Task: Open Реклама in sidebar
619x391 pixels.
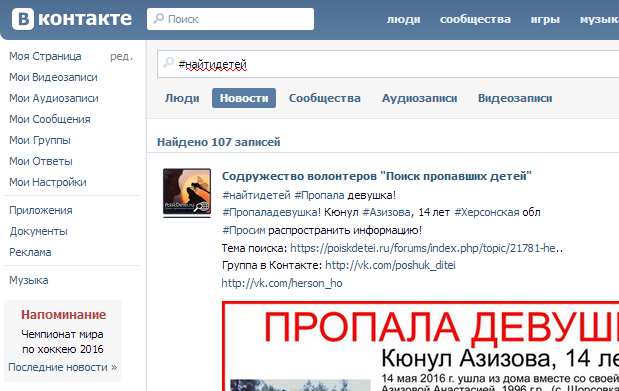Action: tap(30, 252)
